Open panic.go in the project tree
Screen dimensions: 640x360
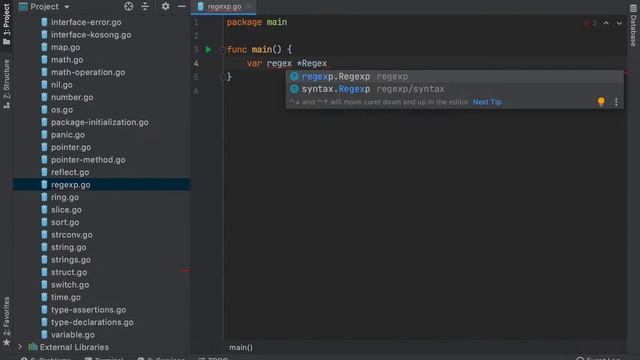[68, 135]
